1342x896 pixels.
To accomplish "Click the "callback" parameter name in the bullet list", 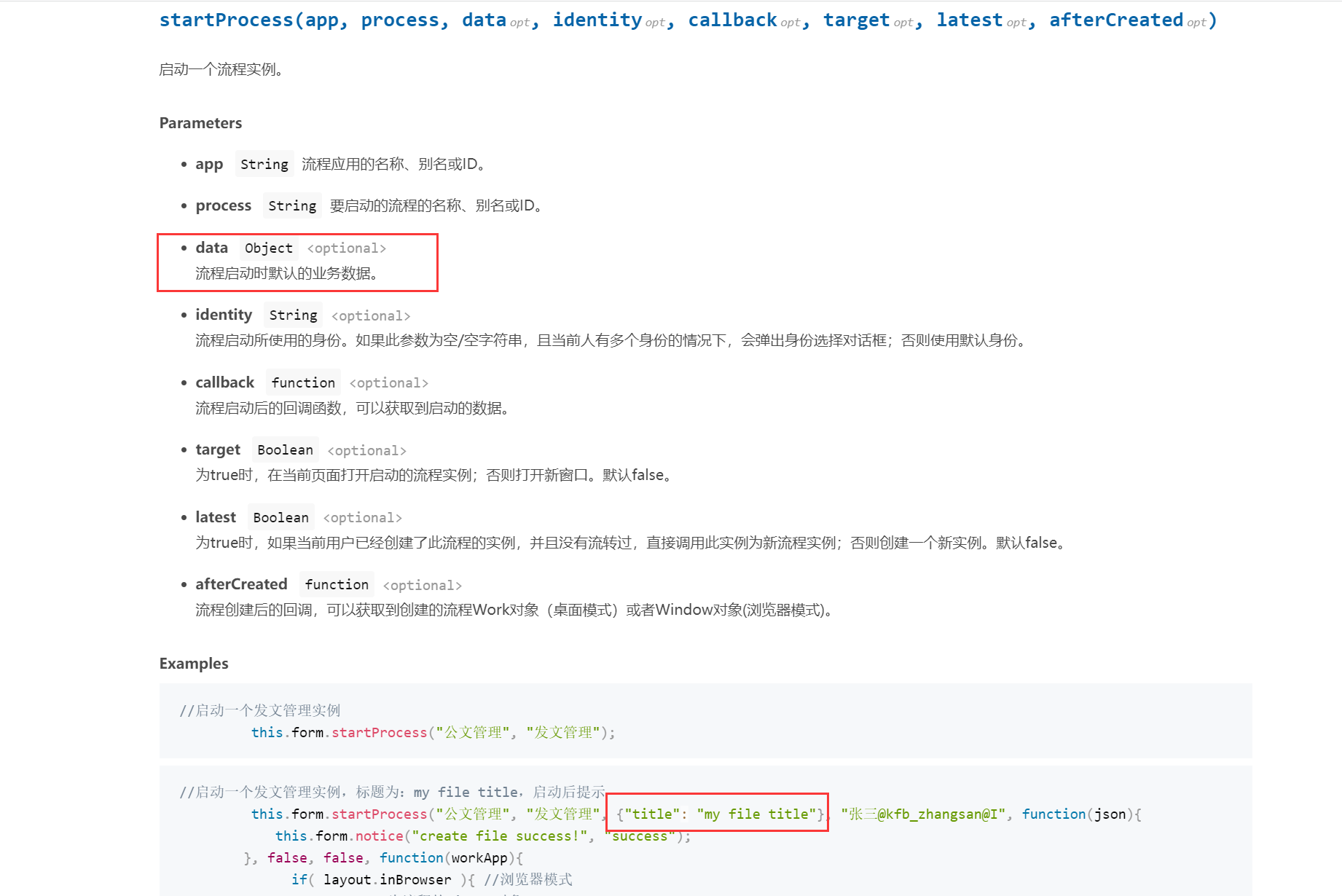I will (x=224, y=383).
